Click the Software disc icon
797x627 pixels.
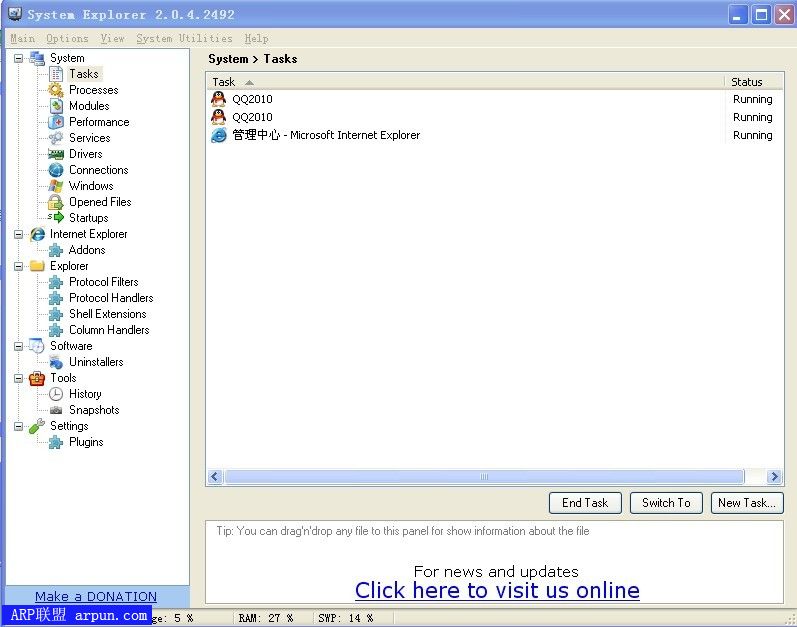(x=37, y=346)
